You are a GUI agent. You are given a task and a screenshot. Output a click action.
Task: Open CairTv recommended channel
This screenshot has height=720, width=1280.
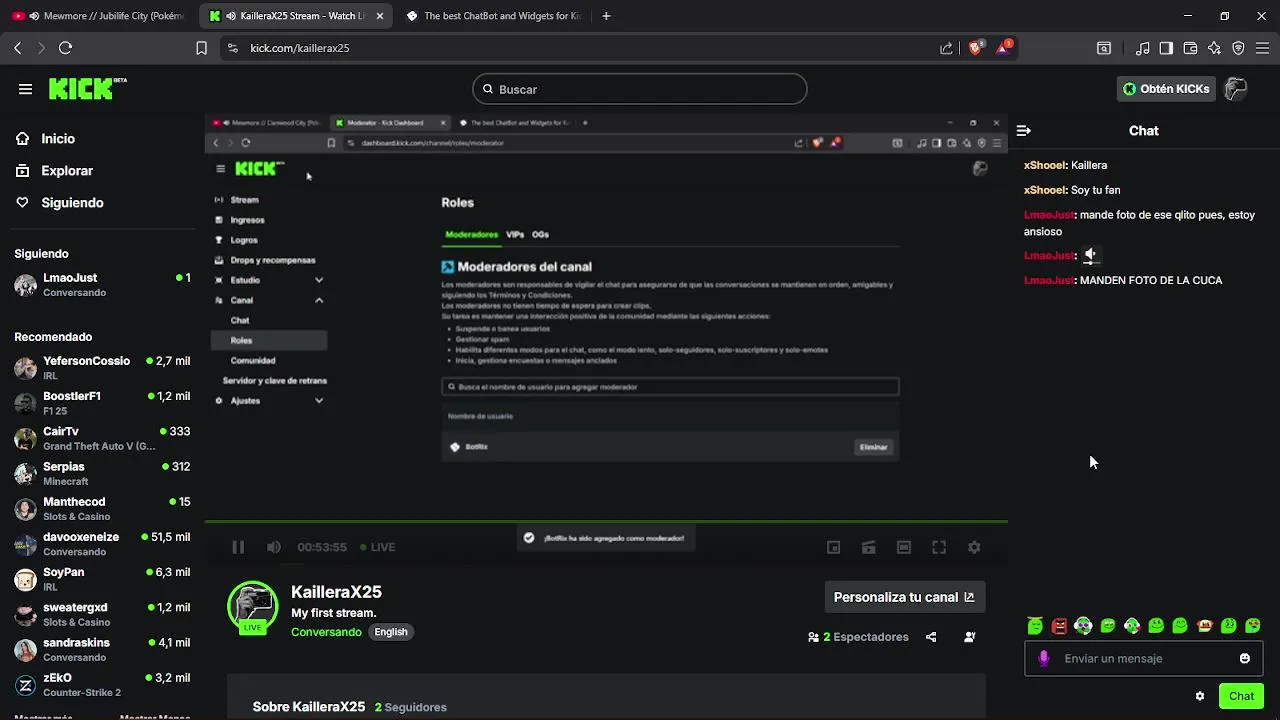pos(102,438)
